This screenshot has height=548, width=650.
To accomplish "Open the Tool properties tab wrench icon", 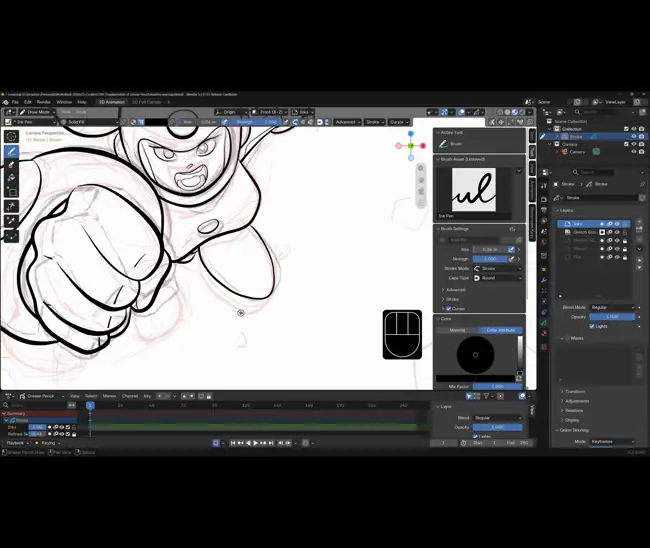I will (x=544, y=186).
